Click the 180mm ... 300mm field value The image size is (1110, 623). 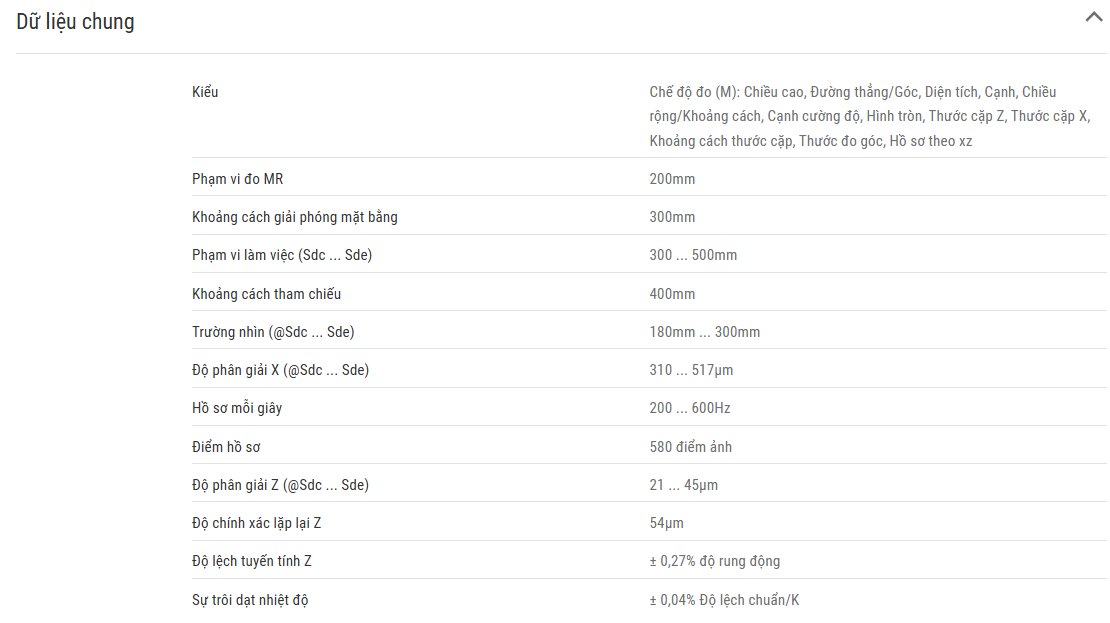704,332
